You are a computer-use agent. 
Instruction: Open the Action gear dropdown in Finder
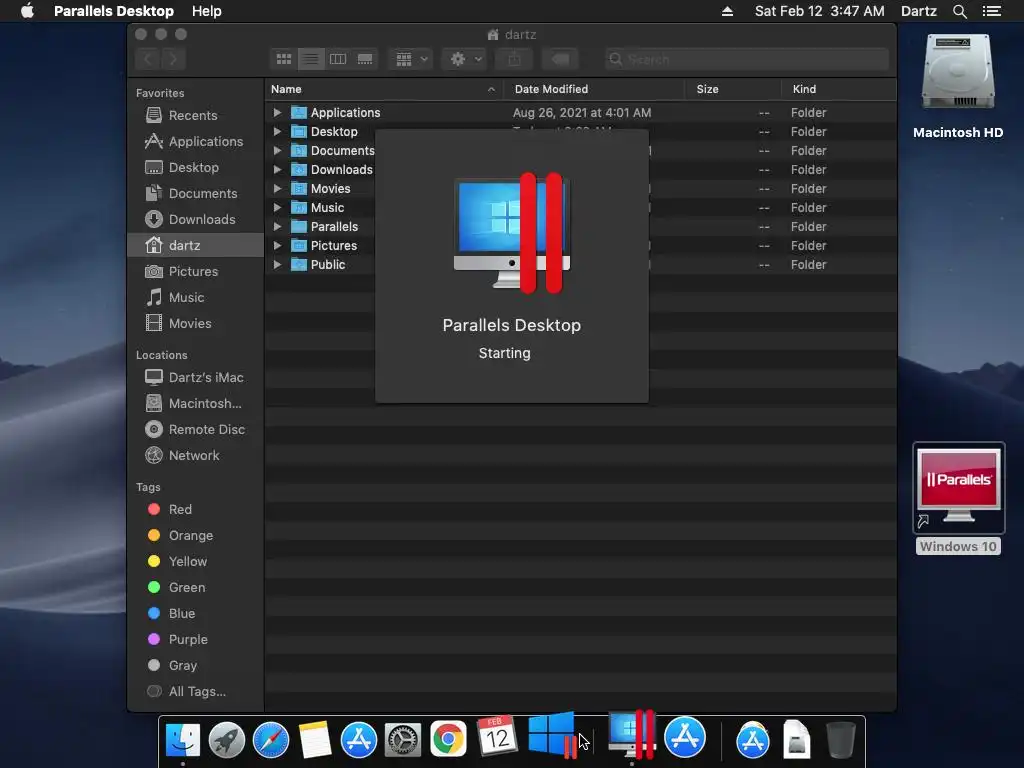coord(465,59)
